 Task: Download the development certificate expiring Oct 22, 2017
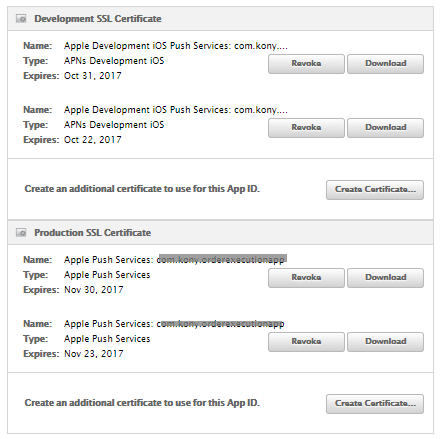[385, 128]
